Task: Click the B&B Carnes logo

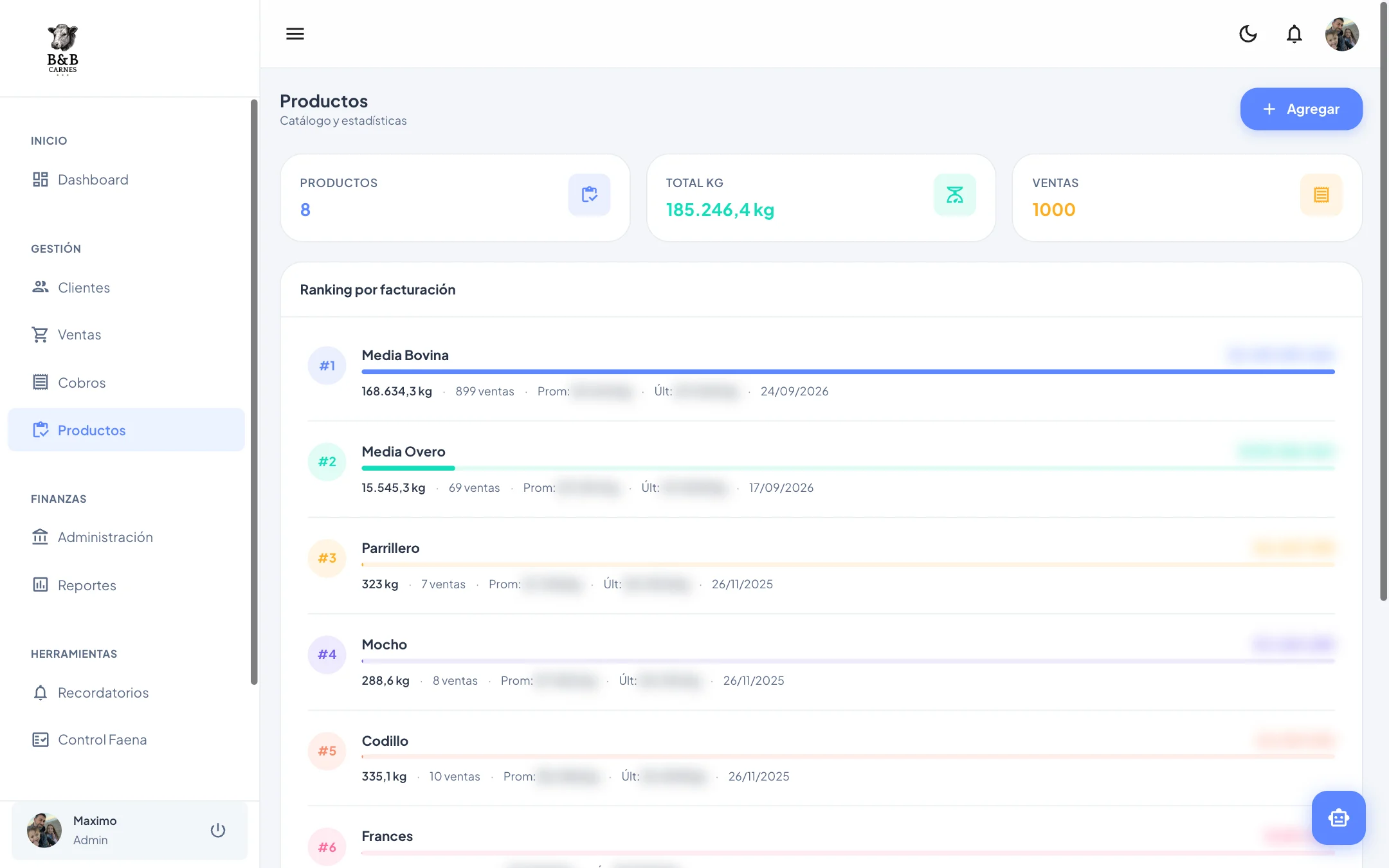Action: (62, 50)
